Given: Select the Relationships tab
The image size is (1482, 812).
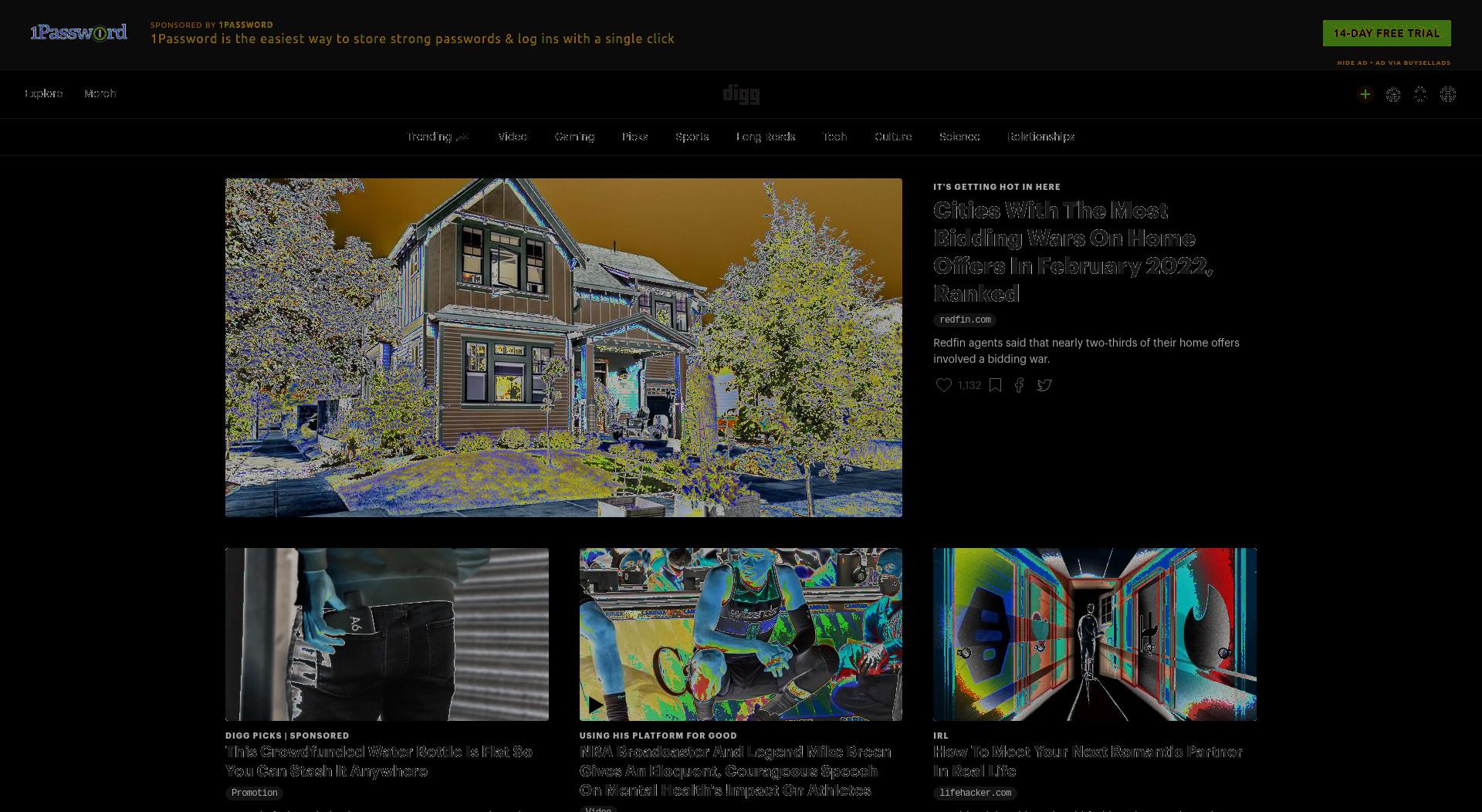Looking at the screenshot, I should coord(1040,137).
